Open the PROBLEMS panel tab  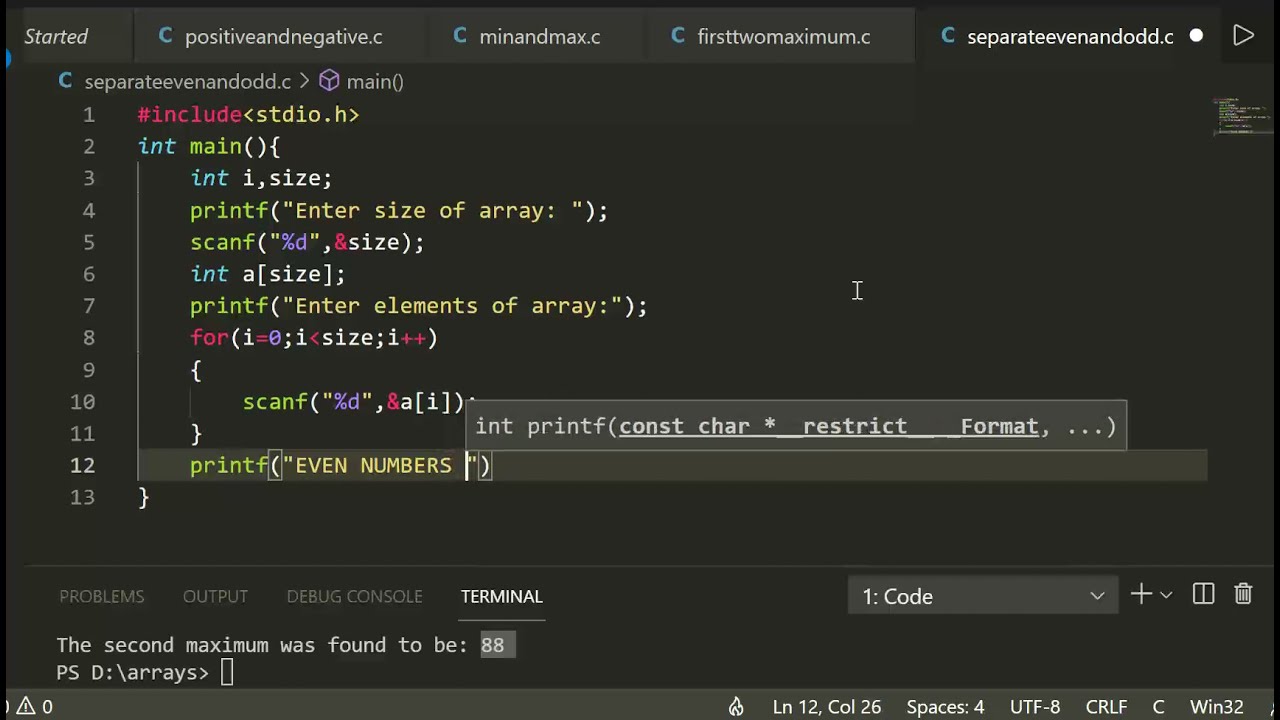(101, 596)
